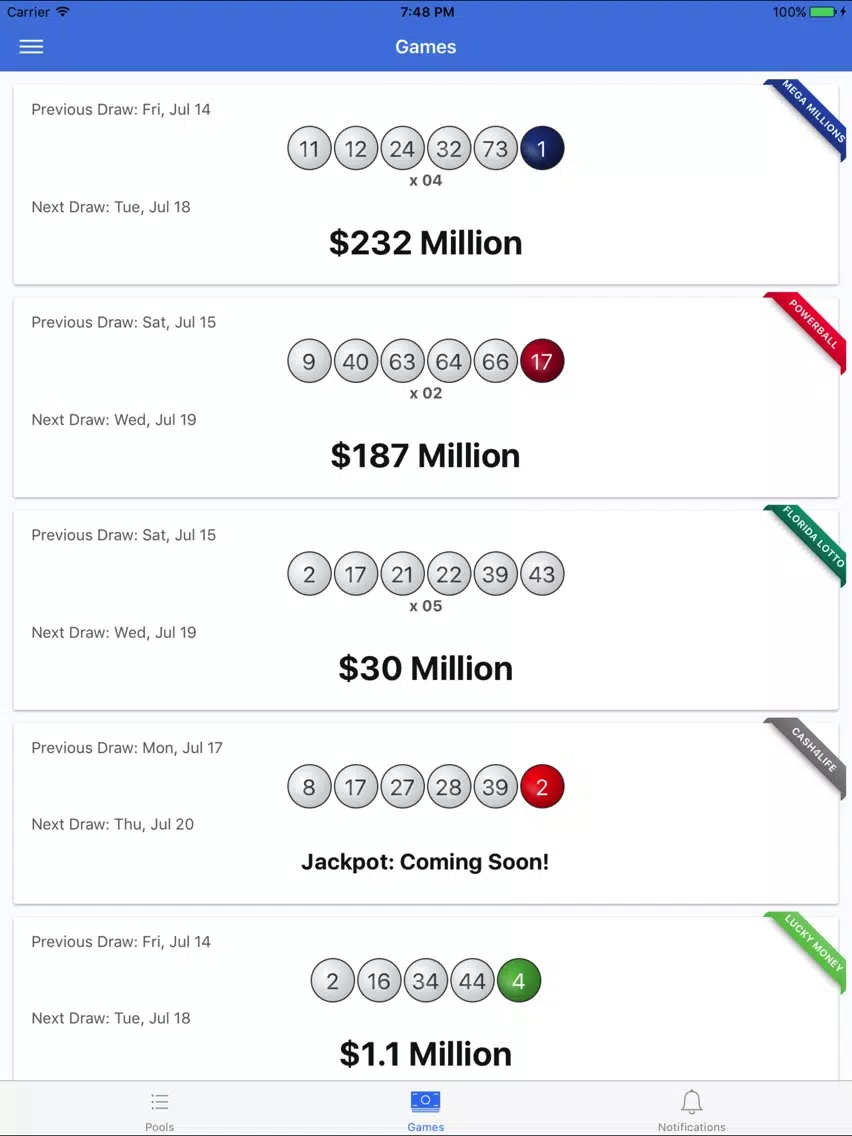
Task: Open the Notifications bell icon
Action: 691,1102
